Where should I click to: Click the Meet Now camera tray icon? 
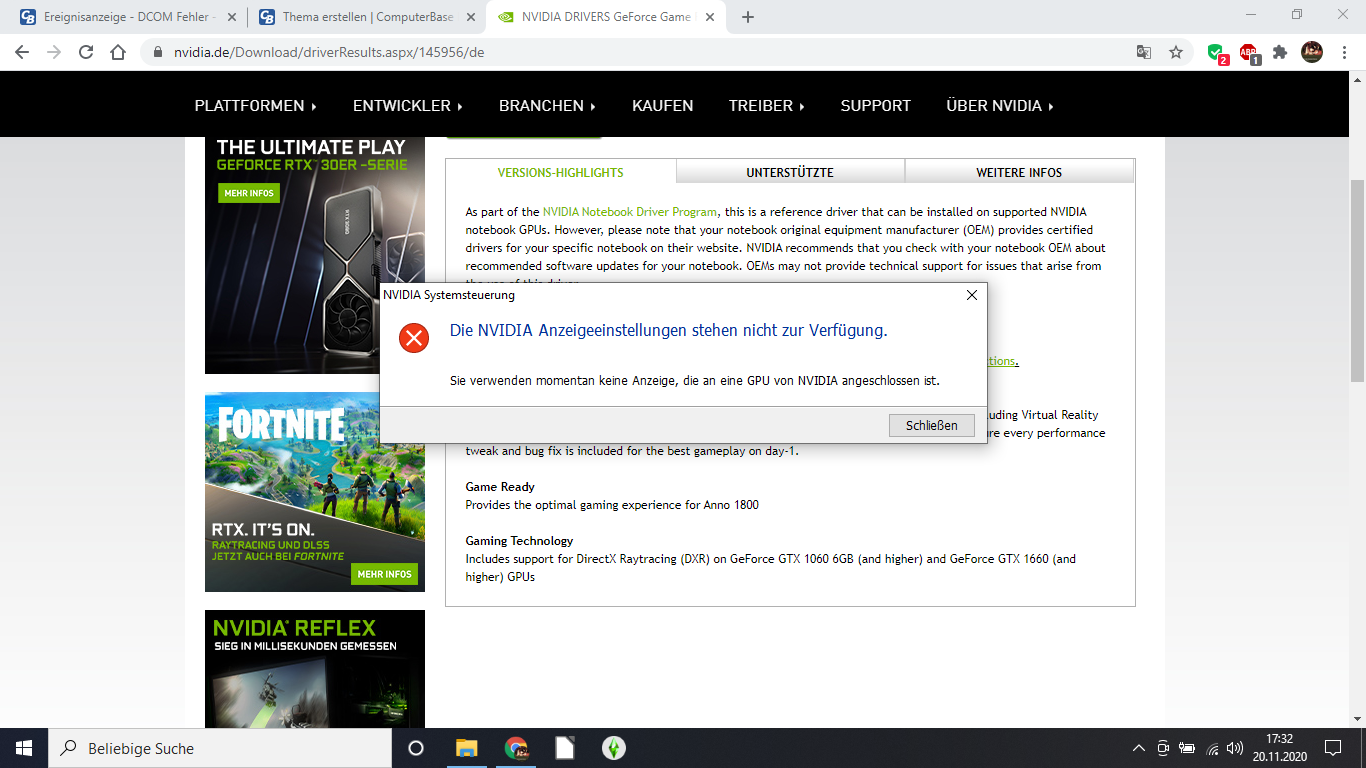point(1163,748)
